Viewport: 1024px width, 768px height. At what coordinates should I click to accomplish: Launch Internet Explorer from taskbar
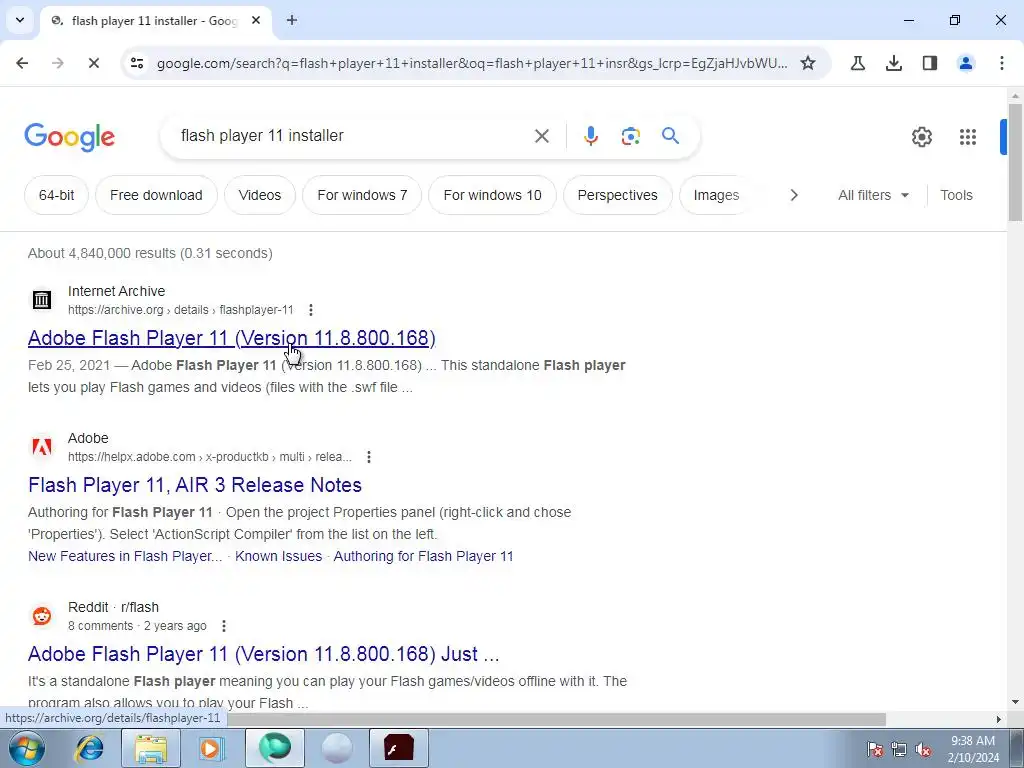point(89,748)
